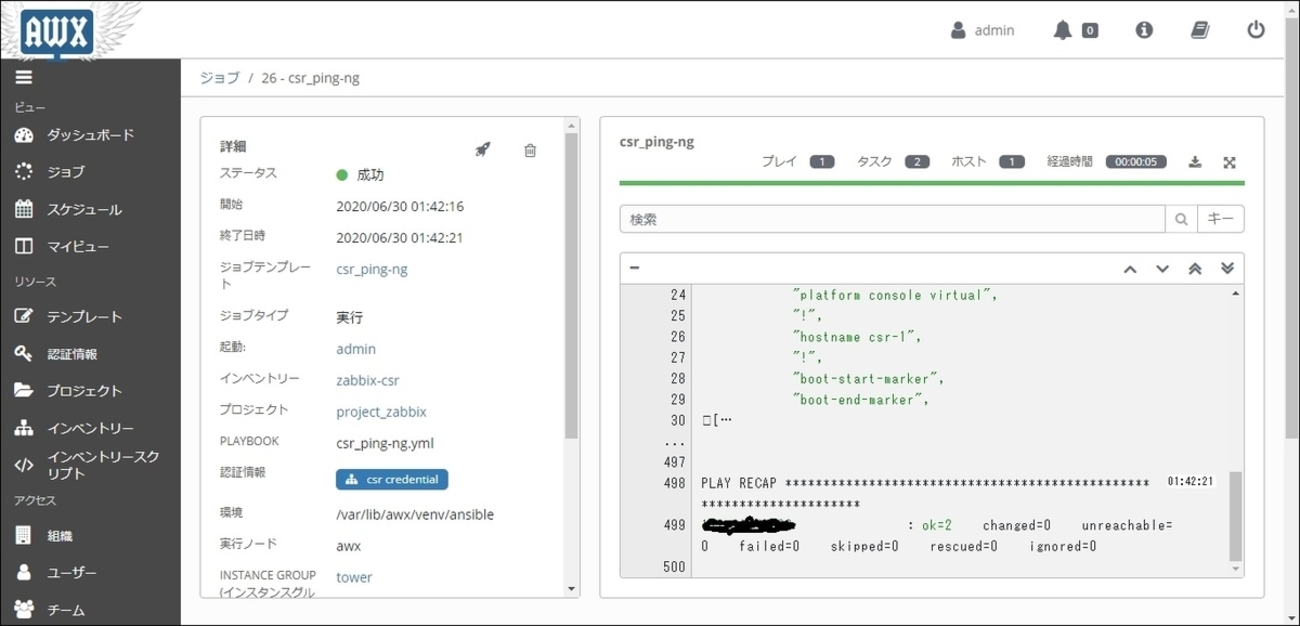Viewport: 1300px width, 626px height.
Task: Jump to the bottom of output
Action: coord(1228,268)
